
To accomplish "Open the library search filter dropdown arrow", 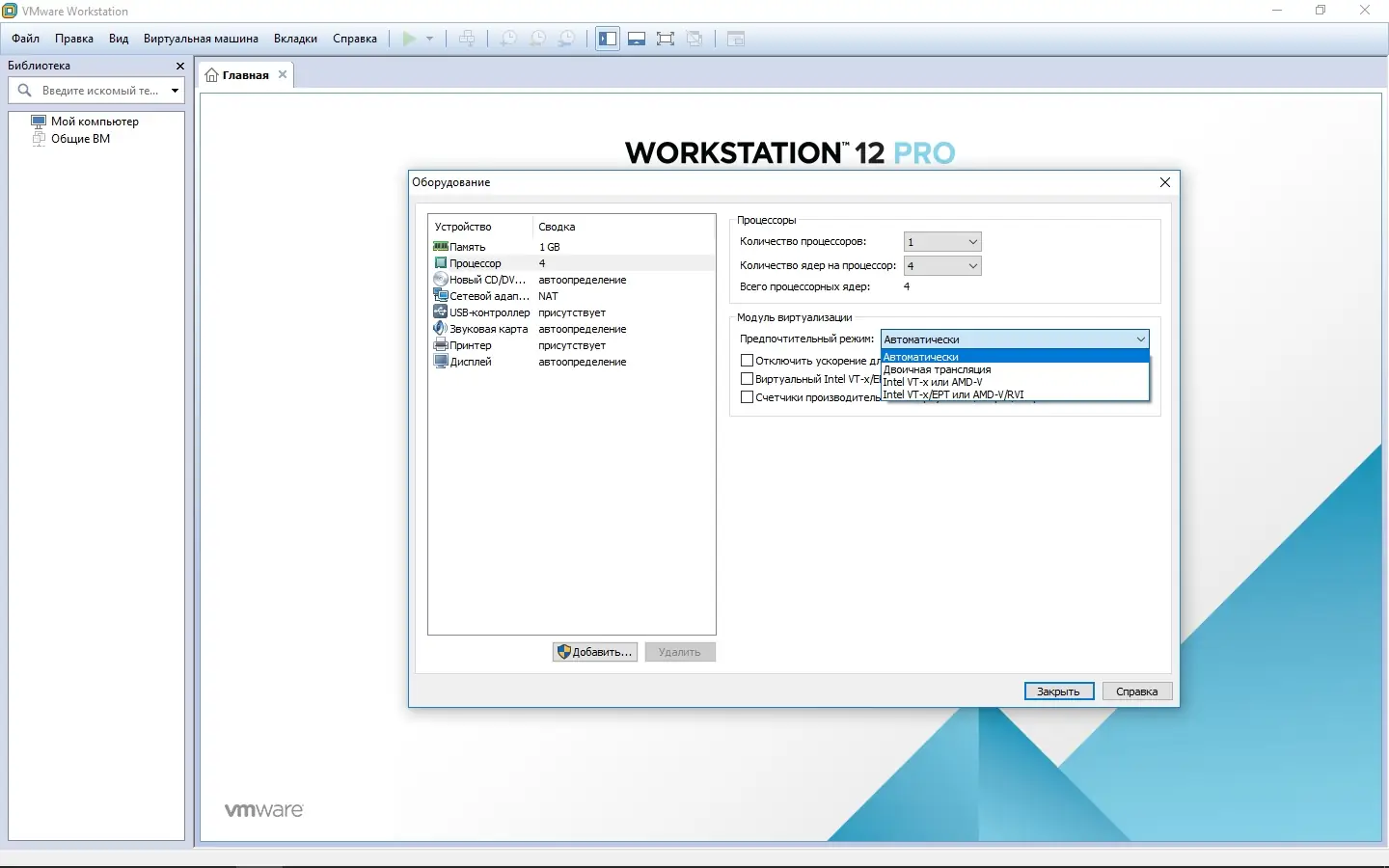I will 175,91.
